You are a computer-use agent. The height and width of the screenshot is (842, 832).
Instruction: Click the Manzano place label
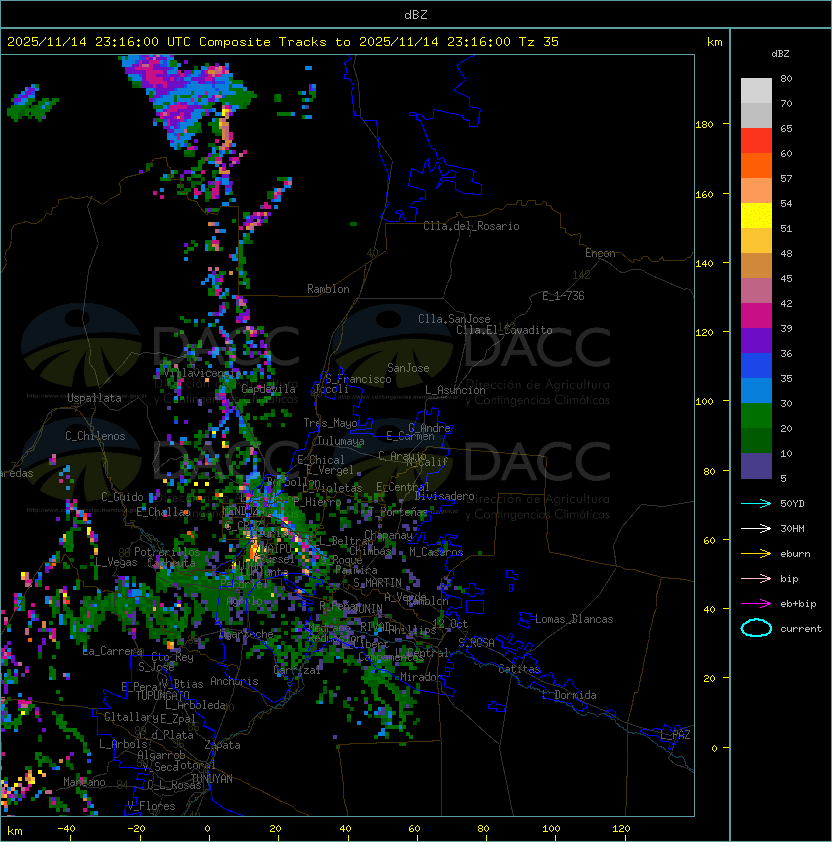(84, 782)
